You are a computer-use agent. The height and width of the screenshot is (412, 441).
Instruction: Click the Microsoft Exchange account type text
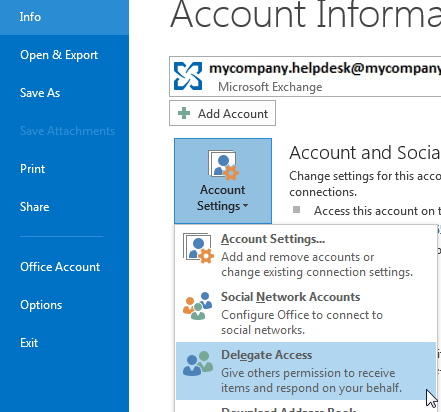click(270, 87)
